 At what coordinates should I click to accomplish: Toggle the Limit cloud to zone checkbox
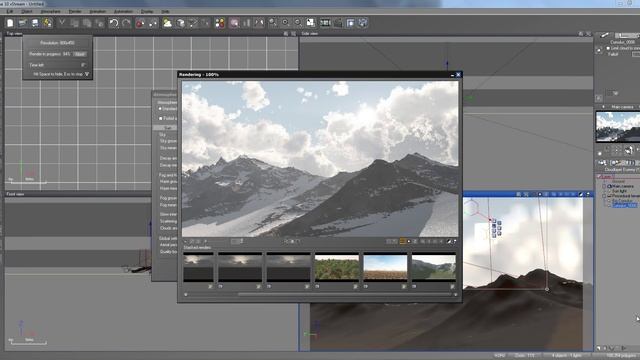point(608,48)
